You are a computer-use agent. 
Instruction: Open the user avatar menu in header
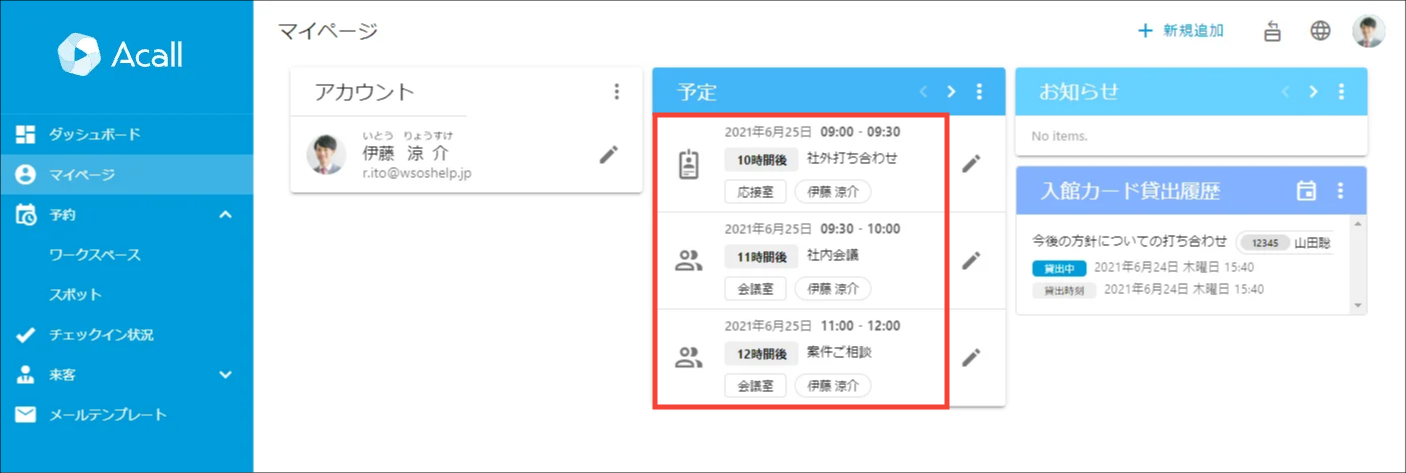tap(1369, 31)
